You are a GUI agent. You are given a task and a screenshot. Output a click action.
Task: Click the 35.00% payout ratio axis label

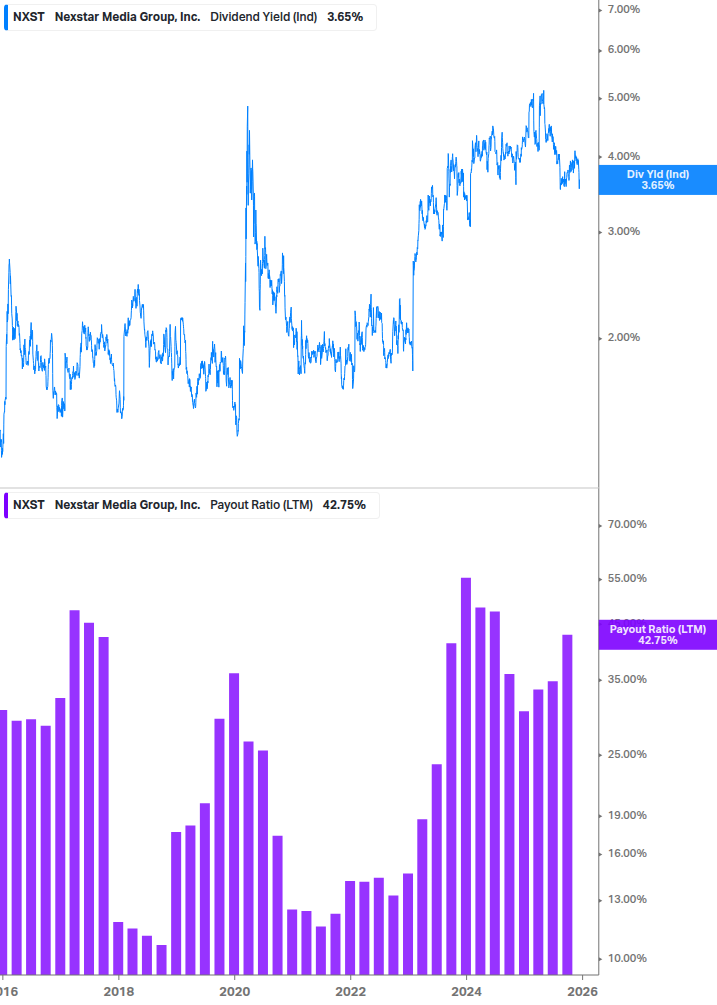click(x=627, y=679)
